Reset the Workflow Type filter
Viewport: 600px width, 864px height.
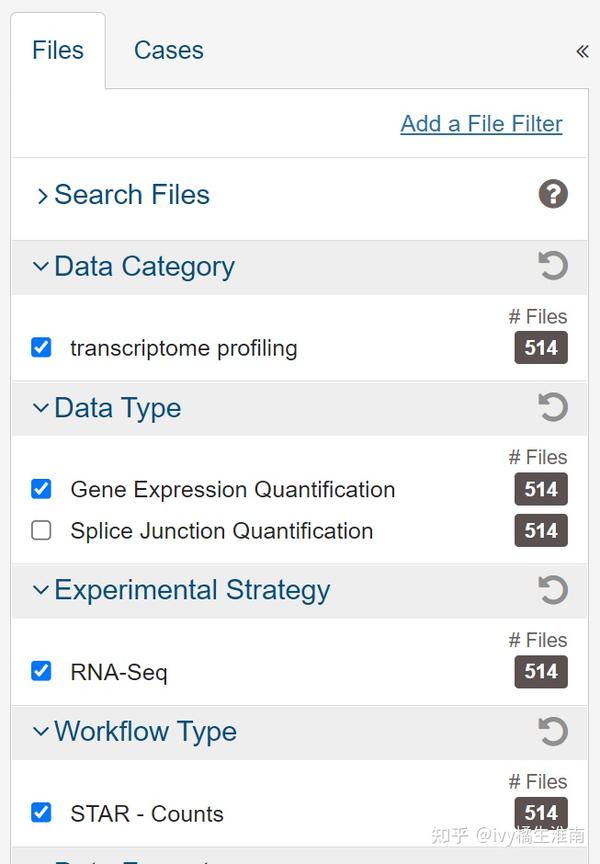coord(553,731)
